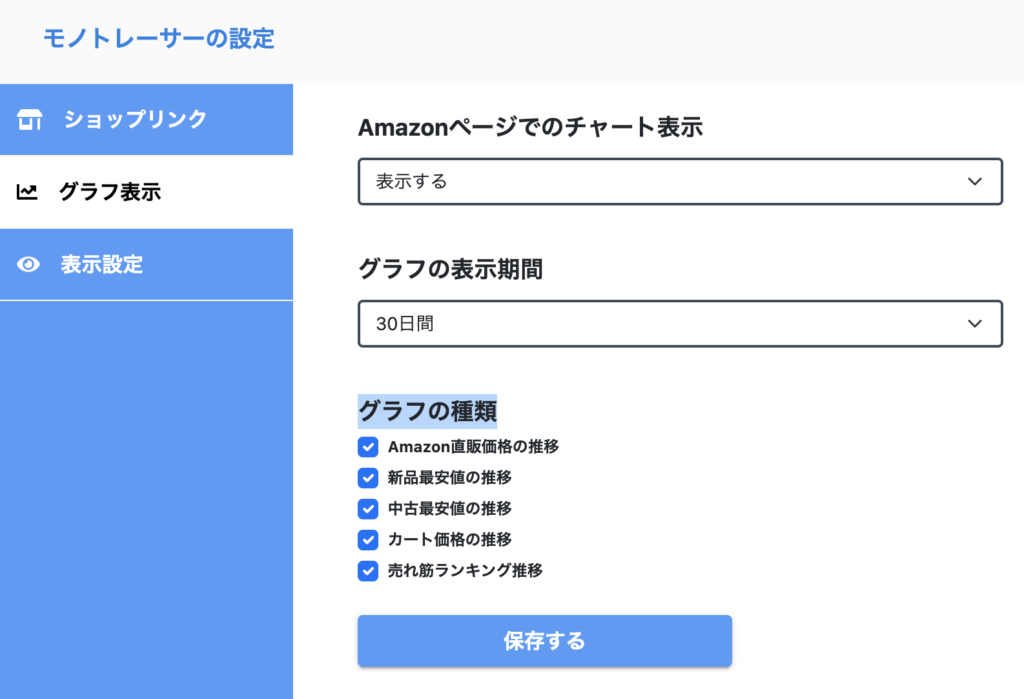Toggle the Amazon直販価格の推移 checkbox
The image size is (1024, 699).
click(368, 447)
